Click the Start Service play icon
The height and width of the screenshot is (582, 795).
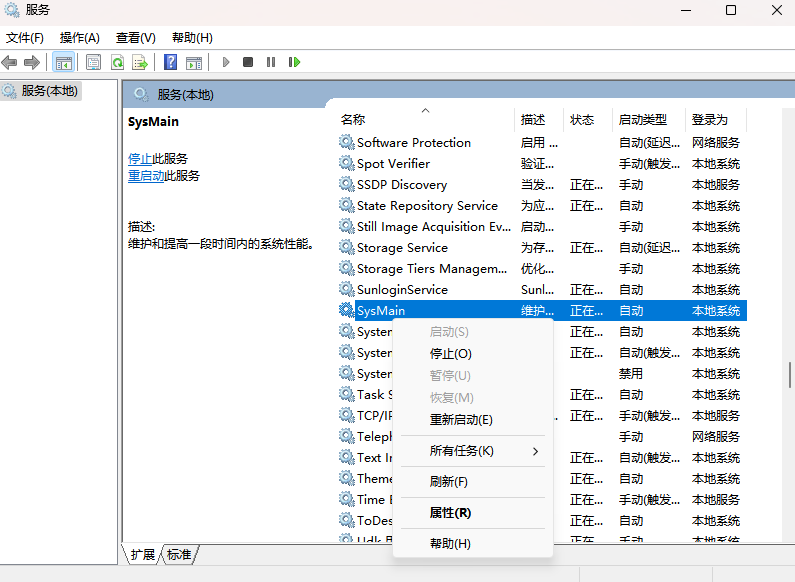[226, 62]
